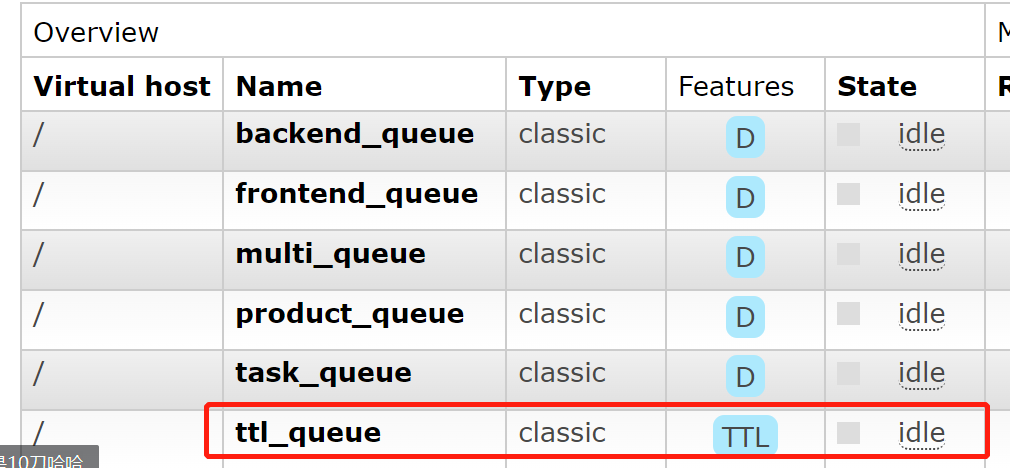Viewport: 1010px width, 468px height.
Task: Open the product_queue queue link
Action: [350, 314]
